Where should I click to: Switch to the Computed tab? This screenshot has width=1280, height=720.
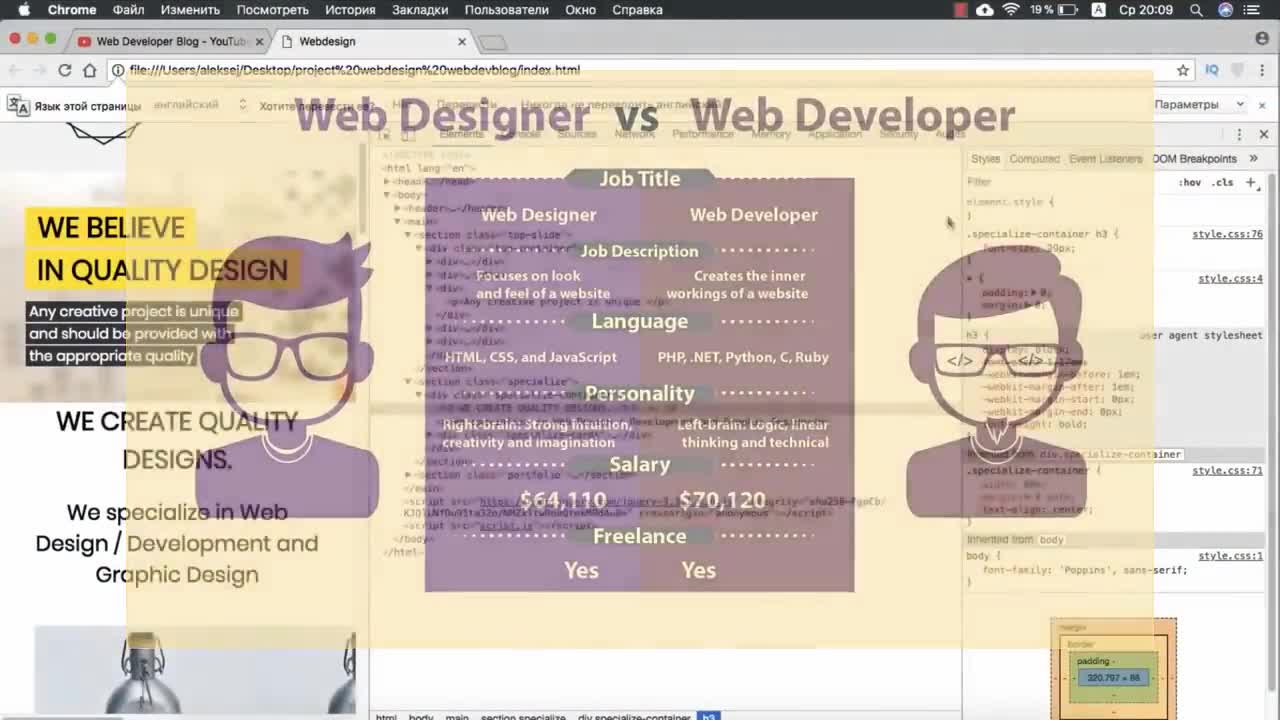1034,159
